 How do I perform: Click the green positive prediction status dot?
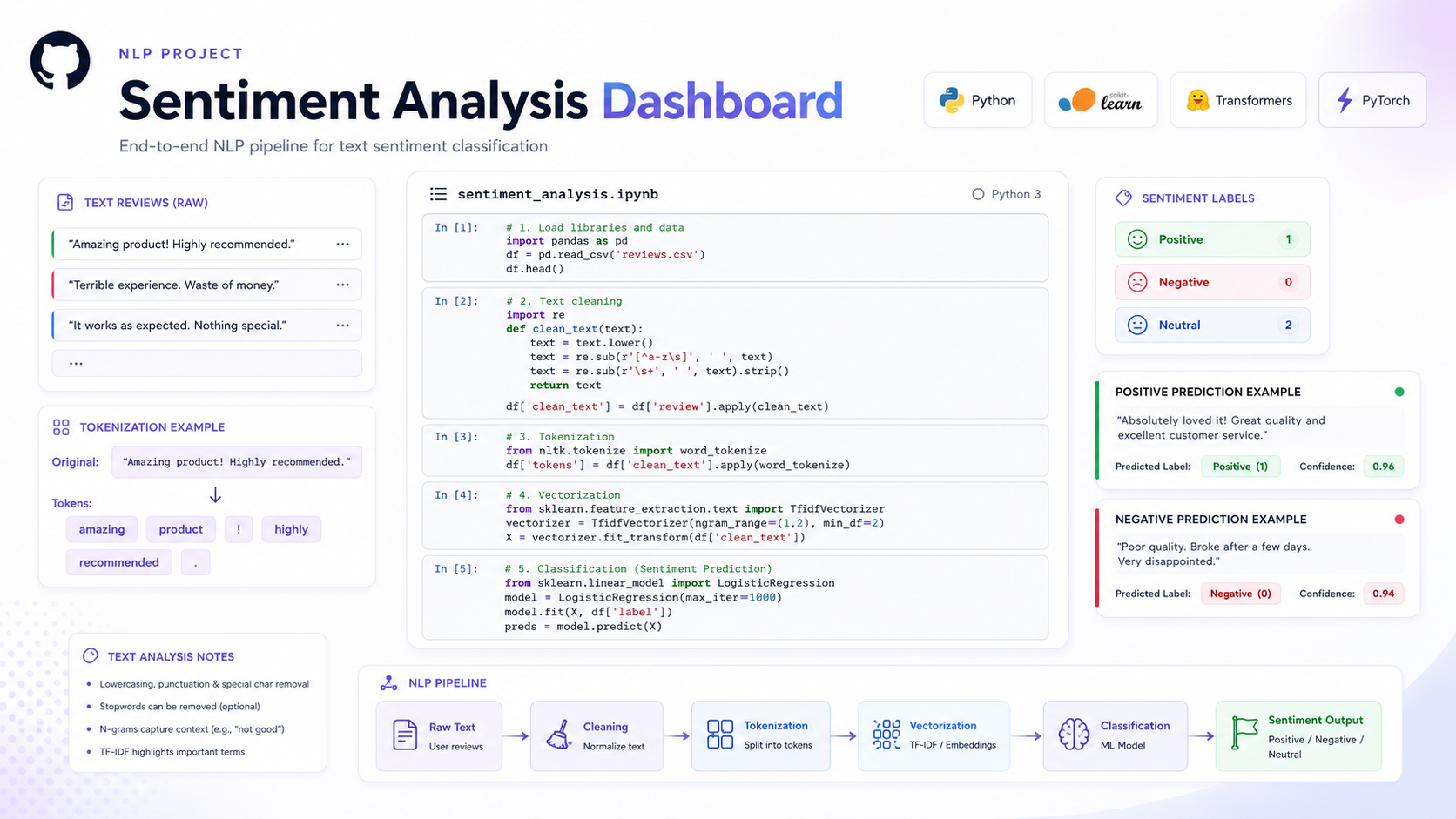click(1399, 392)
